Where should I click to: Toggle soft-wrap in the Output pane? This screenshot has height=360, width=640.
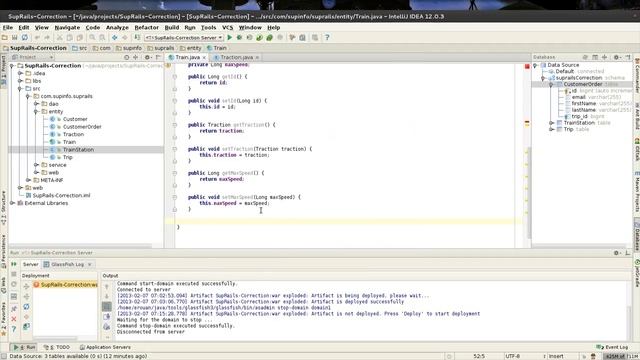point(107,306)
